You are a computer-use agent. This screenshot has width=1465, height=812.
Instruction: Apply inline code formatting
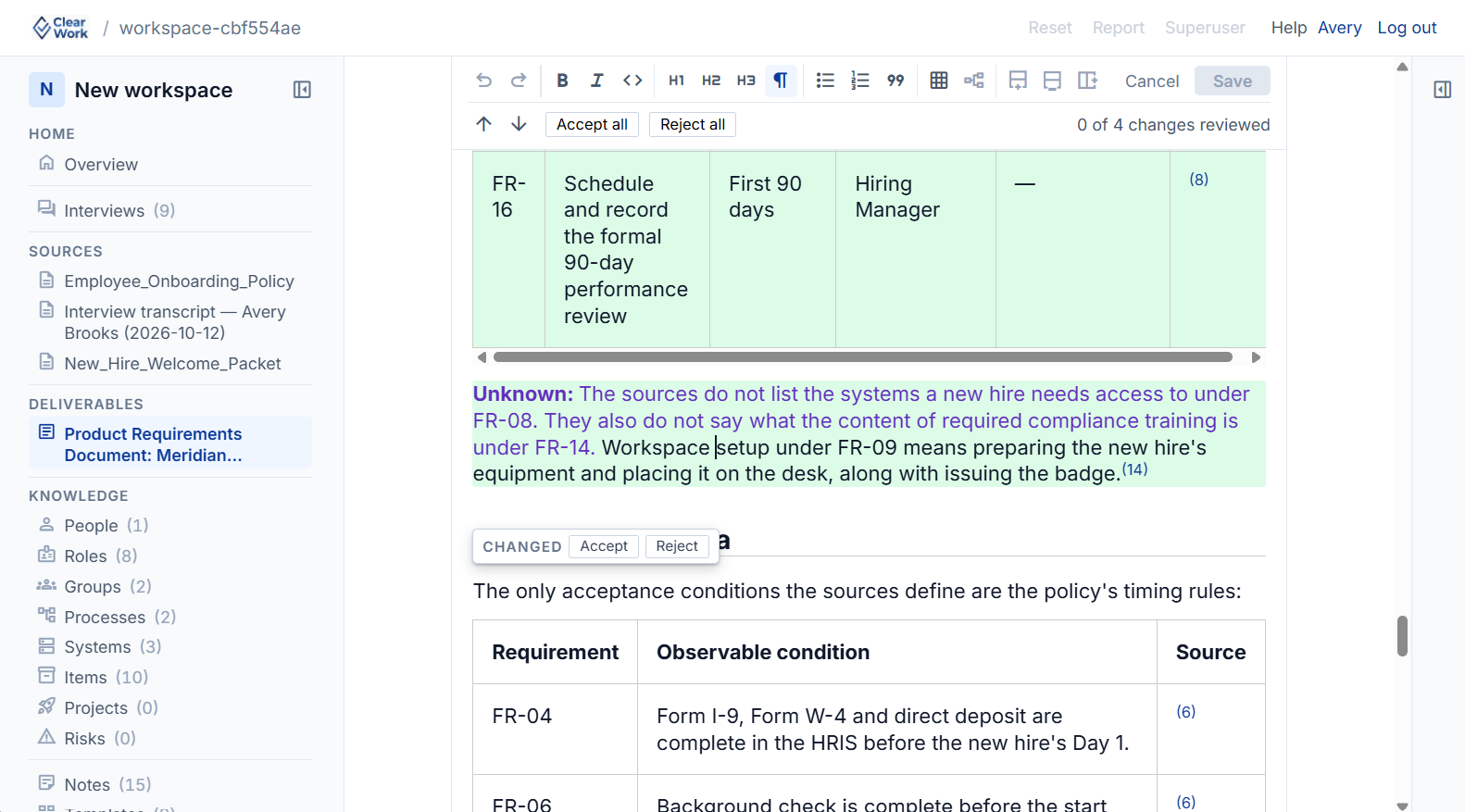(x=632, y=81)
